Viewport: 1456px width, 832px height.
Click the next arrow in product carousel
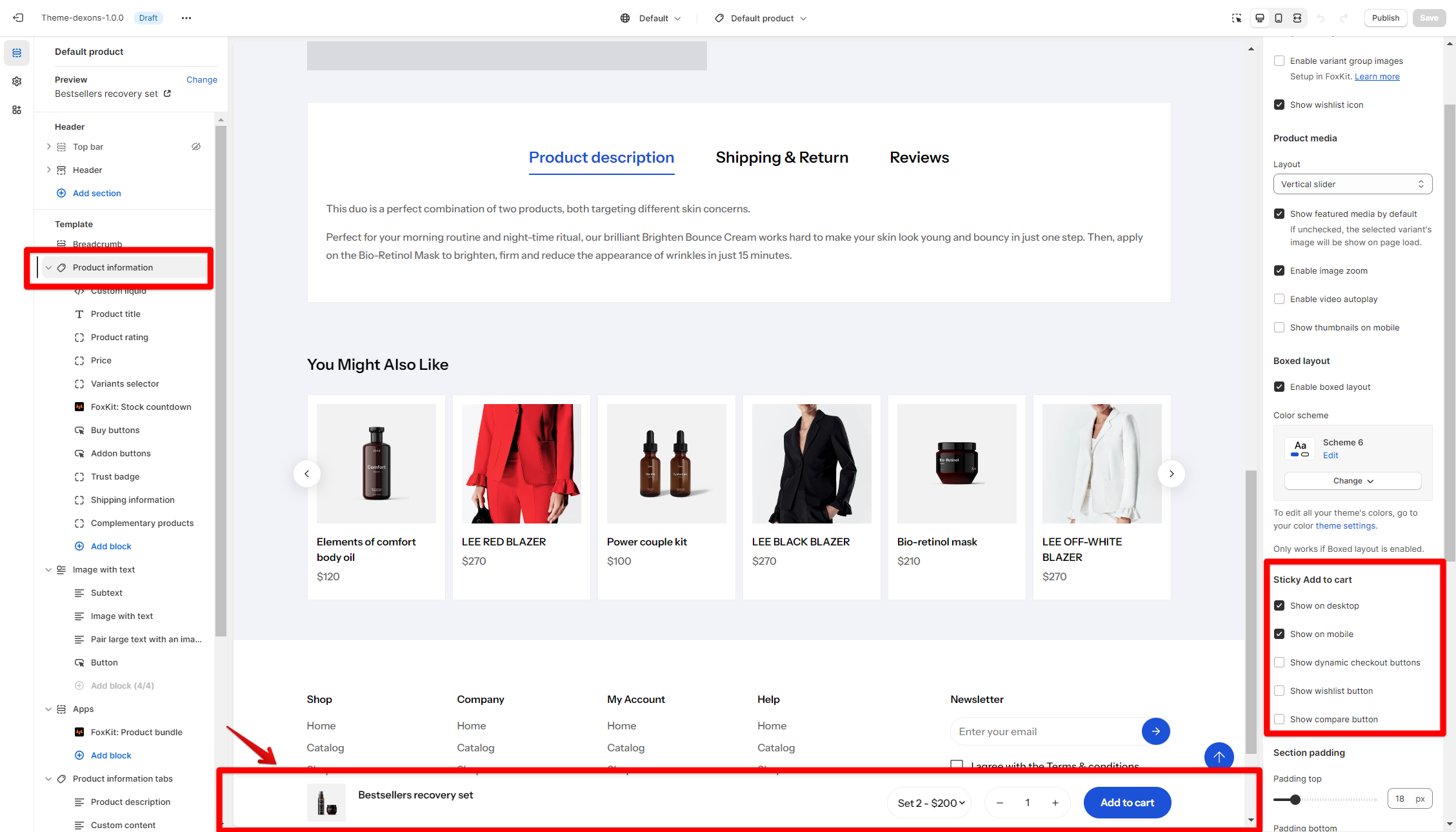click(x=1172, y=474)
